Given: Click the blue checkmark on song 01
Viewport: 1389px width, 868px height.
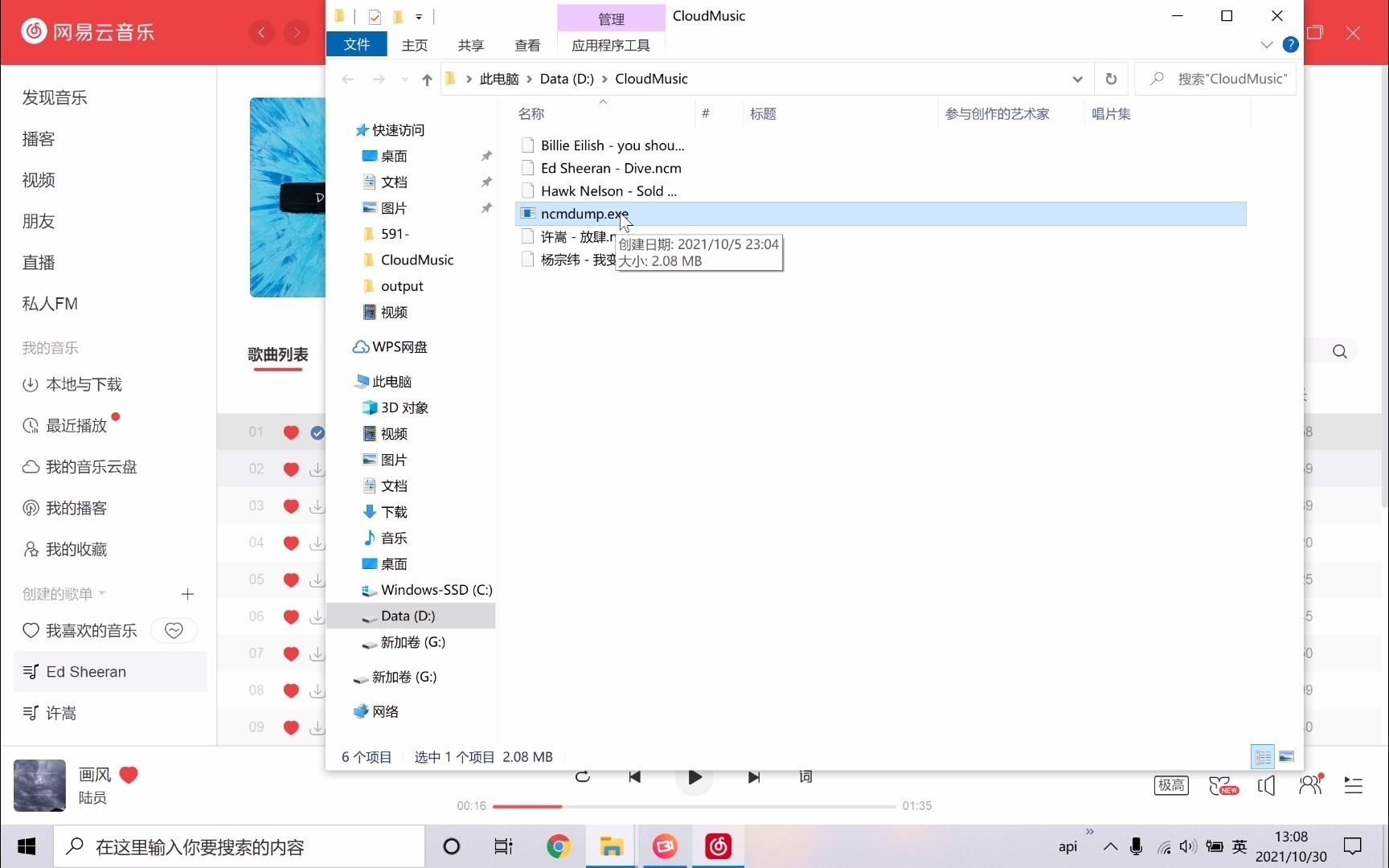Looking at the screenshot, I should click(x=318, y=432).
